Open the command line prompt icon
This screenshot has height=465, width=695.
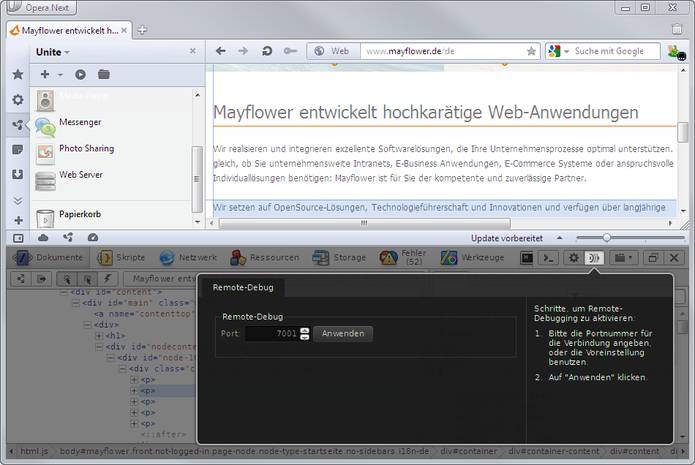click(548, 258)
